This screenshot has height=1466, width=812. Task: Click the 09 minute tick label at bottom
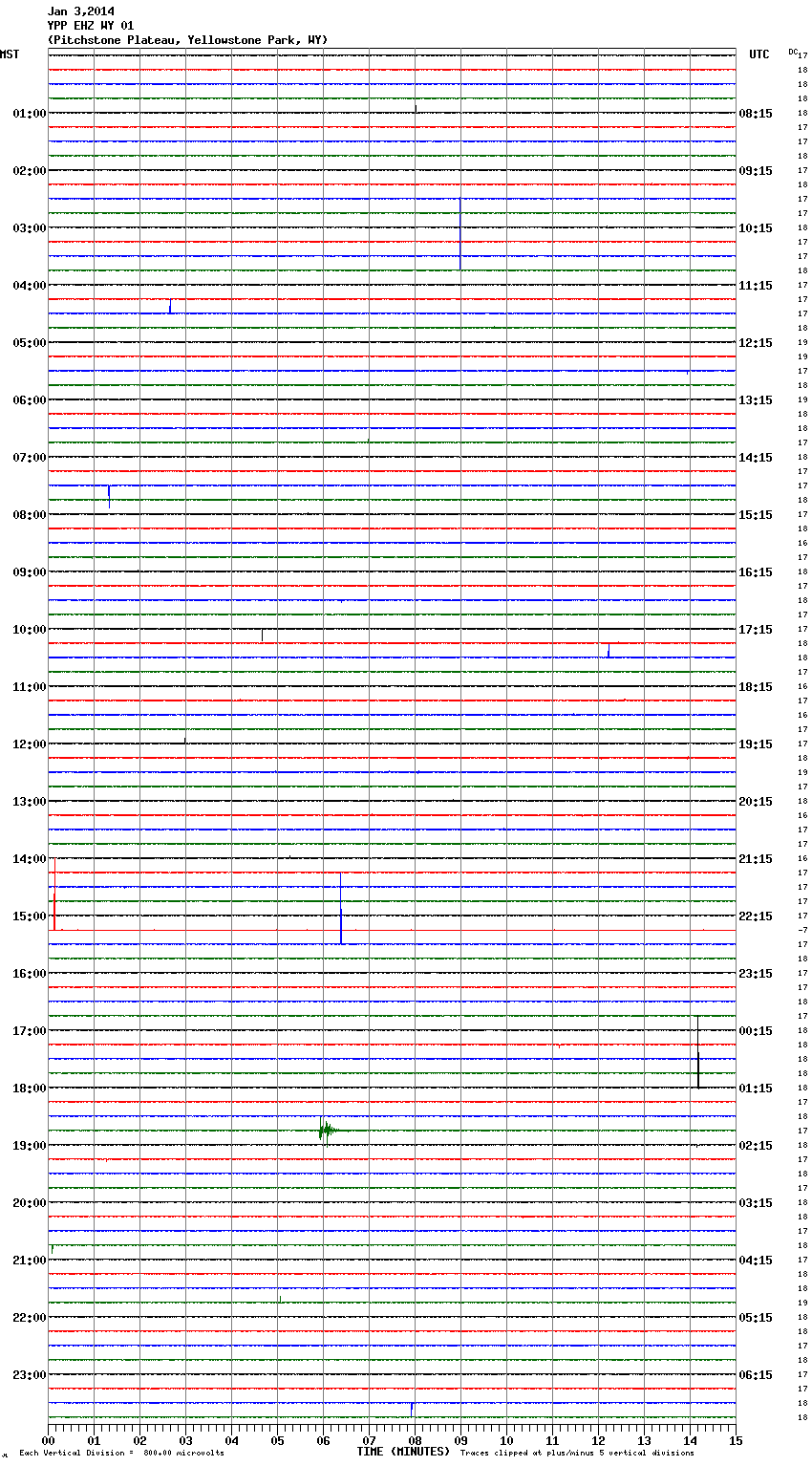[460, 1439]
